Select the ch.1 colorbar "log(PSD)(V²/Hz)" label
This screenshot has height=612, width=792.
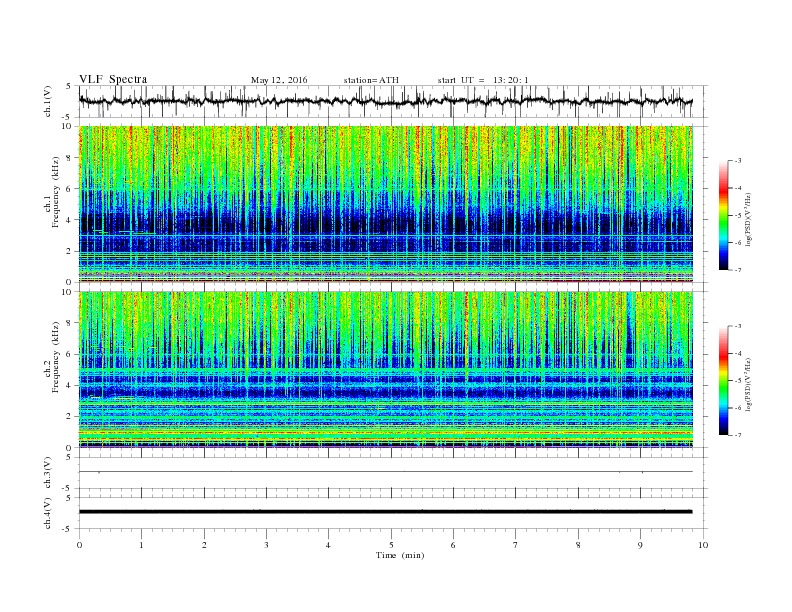click(749, 219)
